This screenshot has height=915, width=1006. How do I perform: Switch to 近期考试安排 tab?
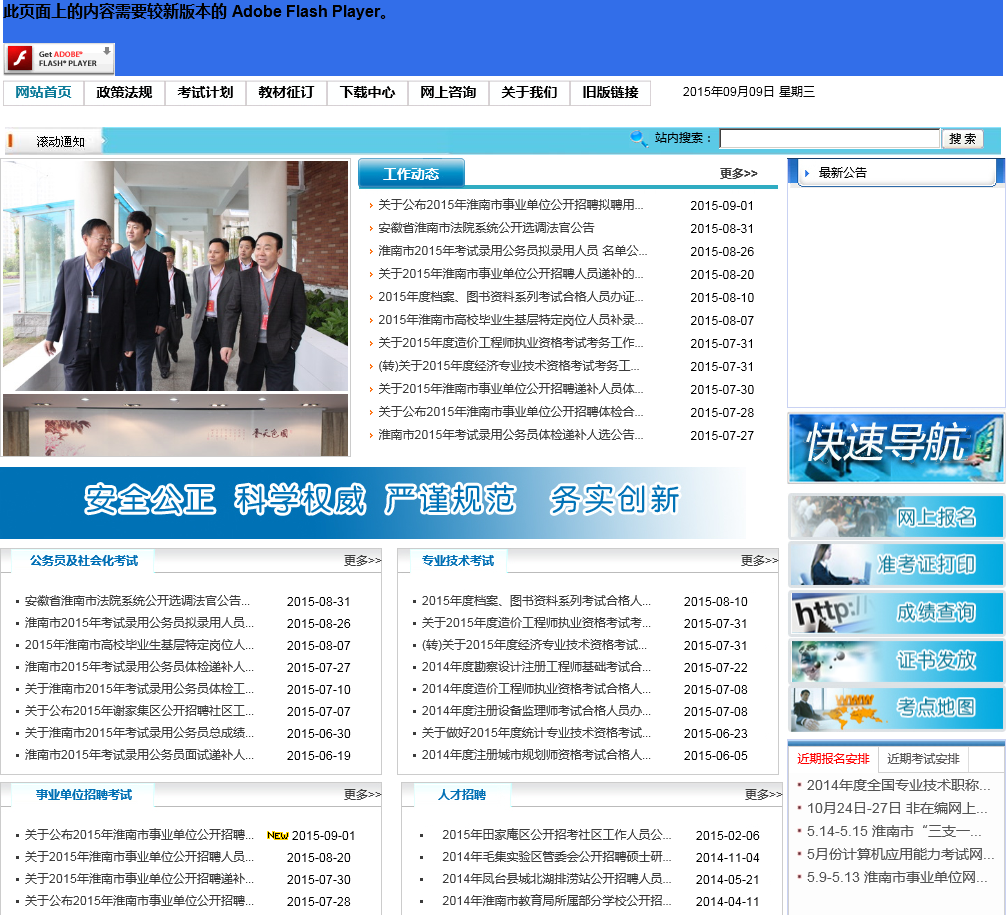(x=922, y=759)
